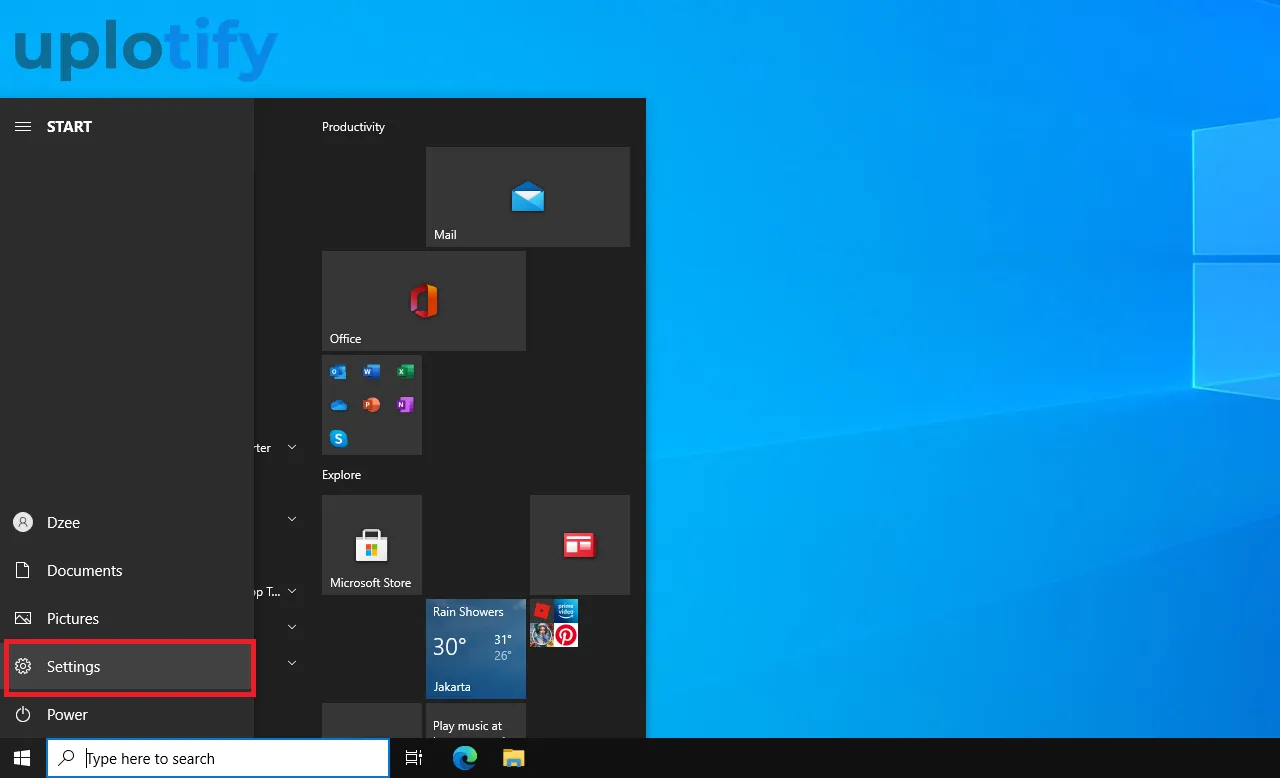Click the Windows Start button

click(23, 758)
